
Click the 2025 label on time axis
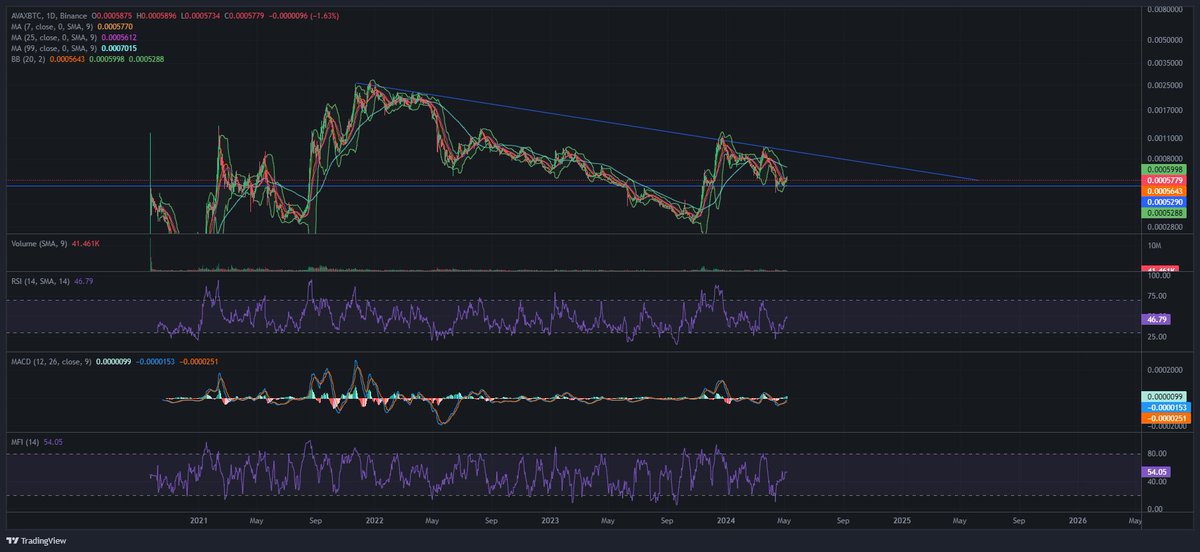pyautogui.click(x=902, y=521)
